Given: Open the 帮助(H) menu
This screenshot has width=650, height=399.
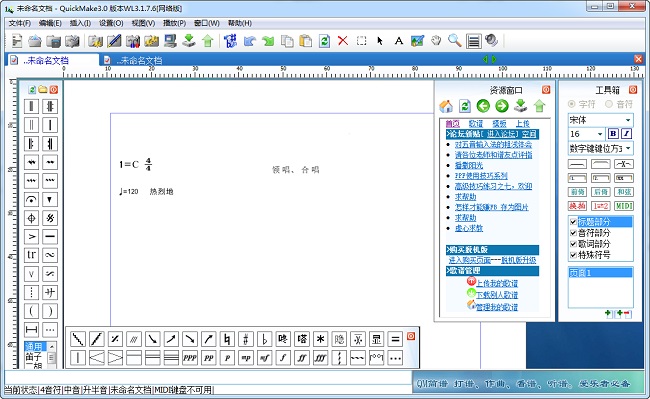Looking at the screenshot, I should [240, 23].
